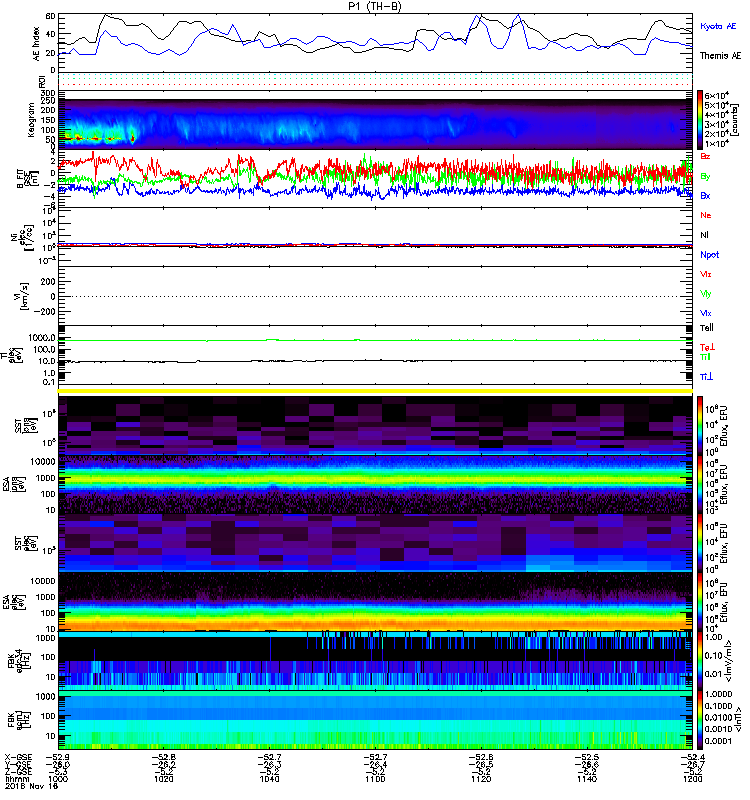Click the X-GSE value -52.4
Screen dimensions: 750x800
(692, 757)
